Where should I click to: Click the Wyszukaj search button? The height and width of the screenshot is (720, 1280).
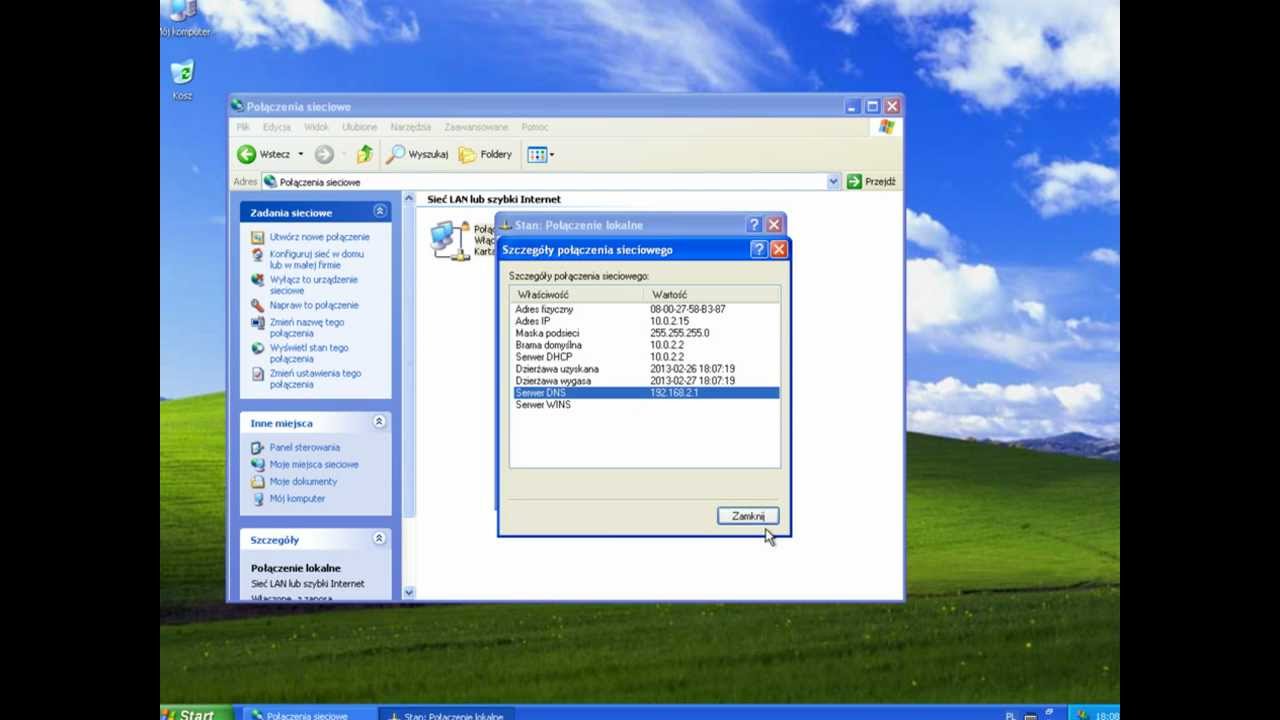pyautogui.click(x=418, y=154)
